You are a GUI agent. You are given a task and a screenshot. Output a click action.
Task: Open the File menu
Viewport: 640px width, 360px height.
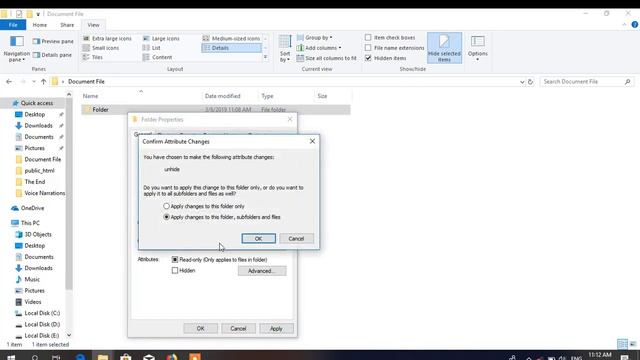[13, 25]
